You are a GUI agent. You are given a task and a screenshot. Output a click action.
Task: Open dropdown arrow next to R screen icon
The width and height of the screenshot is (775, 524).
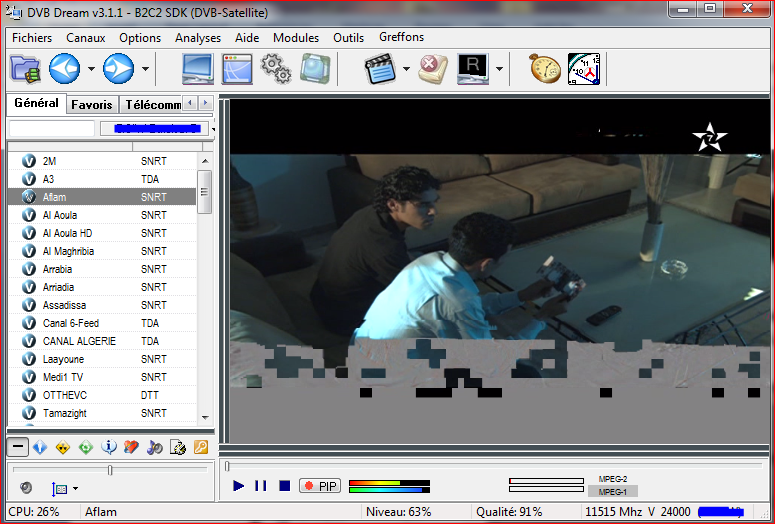click(x=499, y=70)
